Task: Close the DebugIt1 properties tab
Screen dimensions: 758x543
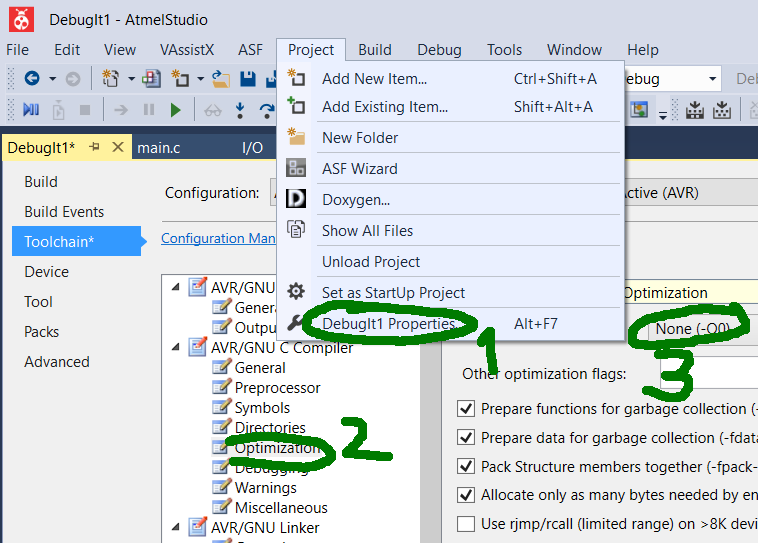Action: pyautogui.click(x=118, y=147)
